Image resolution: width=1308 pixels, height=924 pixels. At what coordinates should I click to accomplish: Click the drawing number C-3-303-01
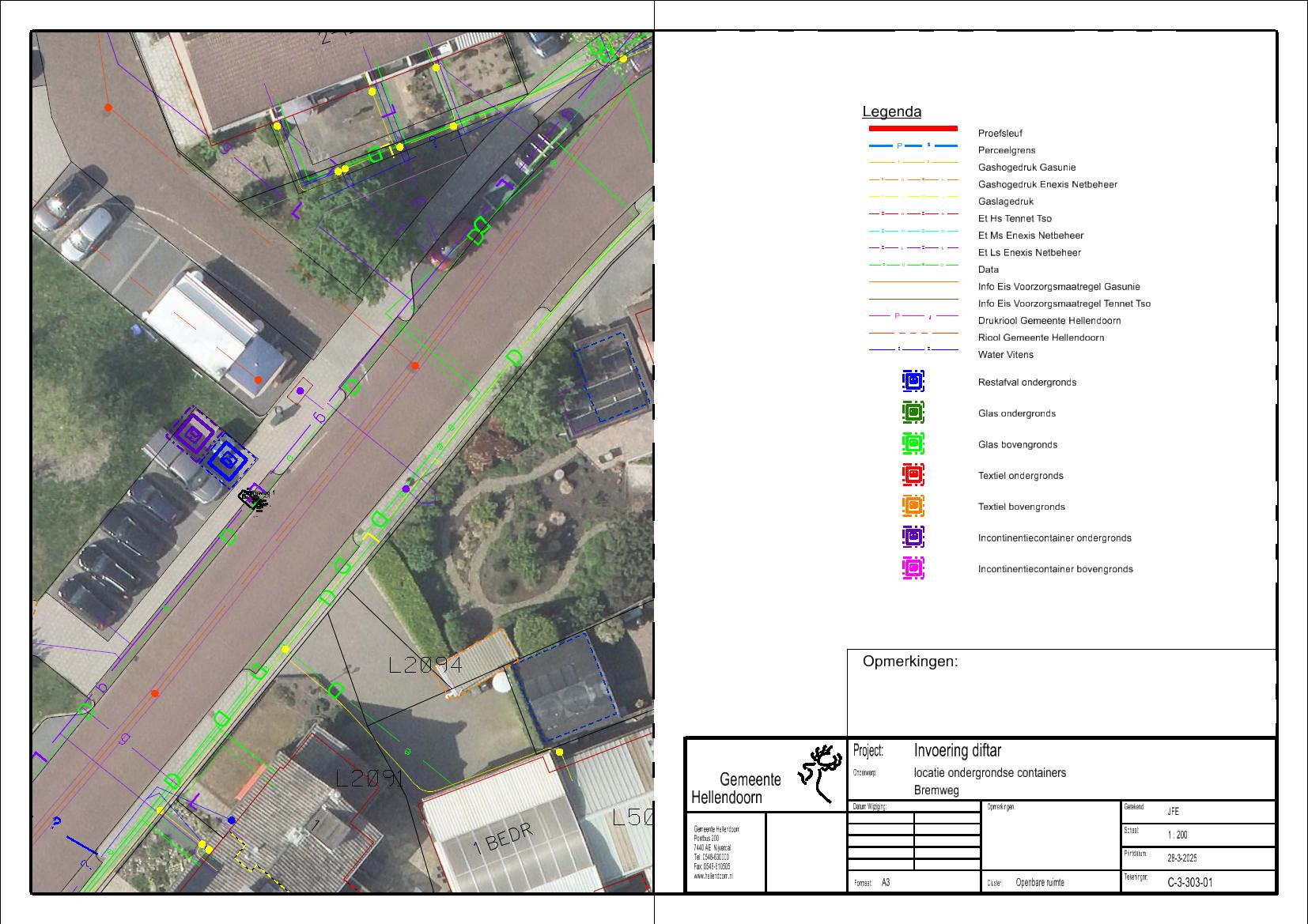[1189, 882]
